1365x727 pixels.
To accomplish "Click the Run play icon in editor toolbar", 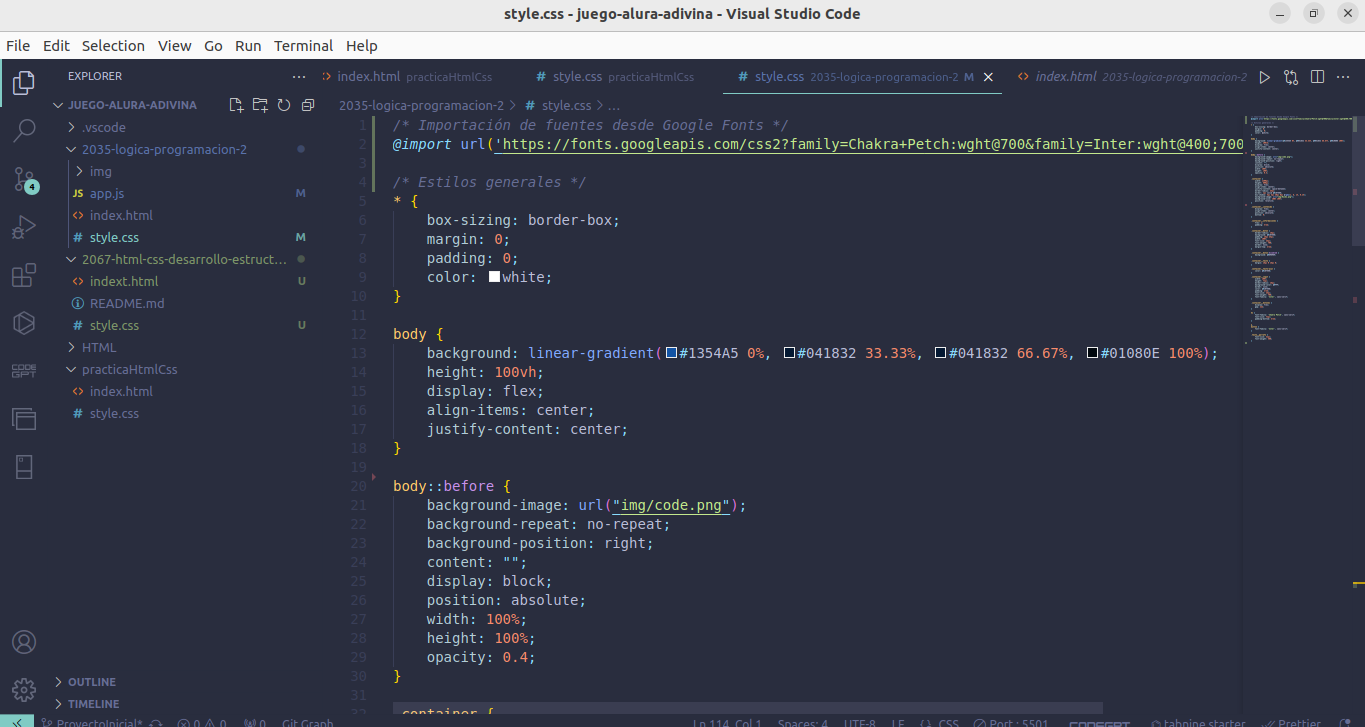I will (1265, 77).
